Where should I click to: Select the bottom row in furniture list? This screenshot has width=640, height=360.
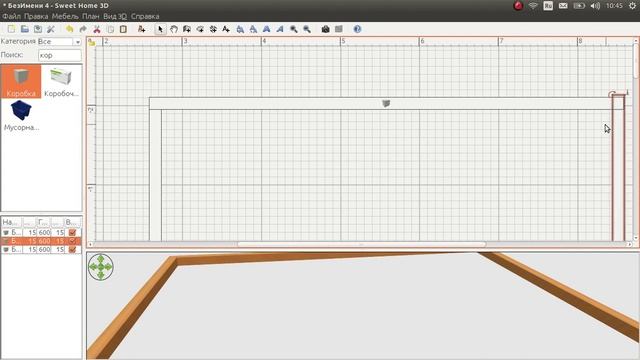(x=41, y=249)
